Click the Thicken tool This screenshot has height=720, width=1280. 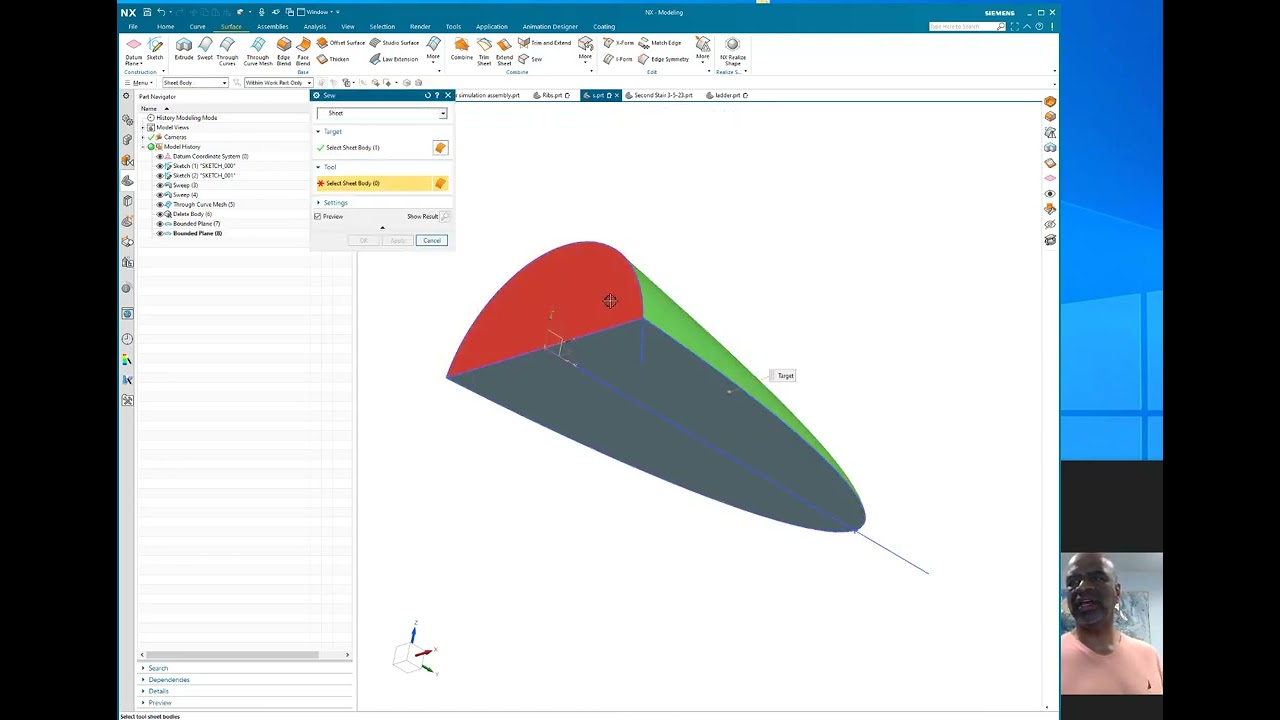pos(333,59)
